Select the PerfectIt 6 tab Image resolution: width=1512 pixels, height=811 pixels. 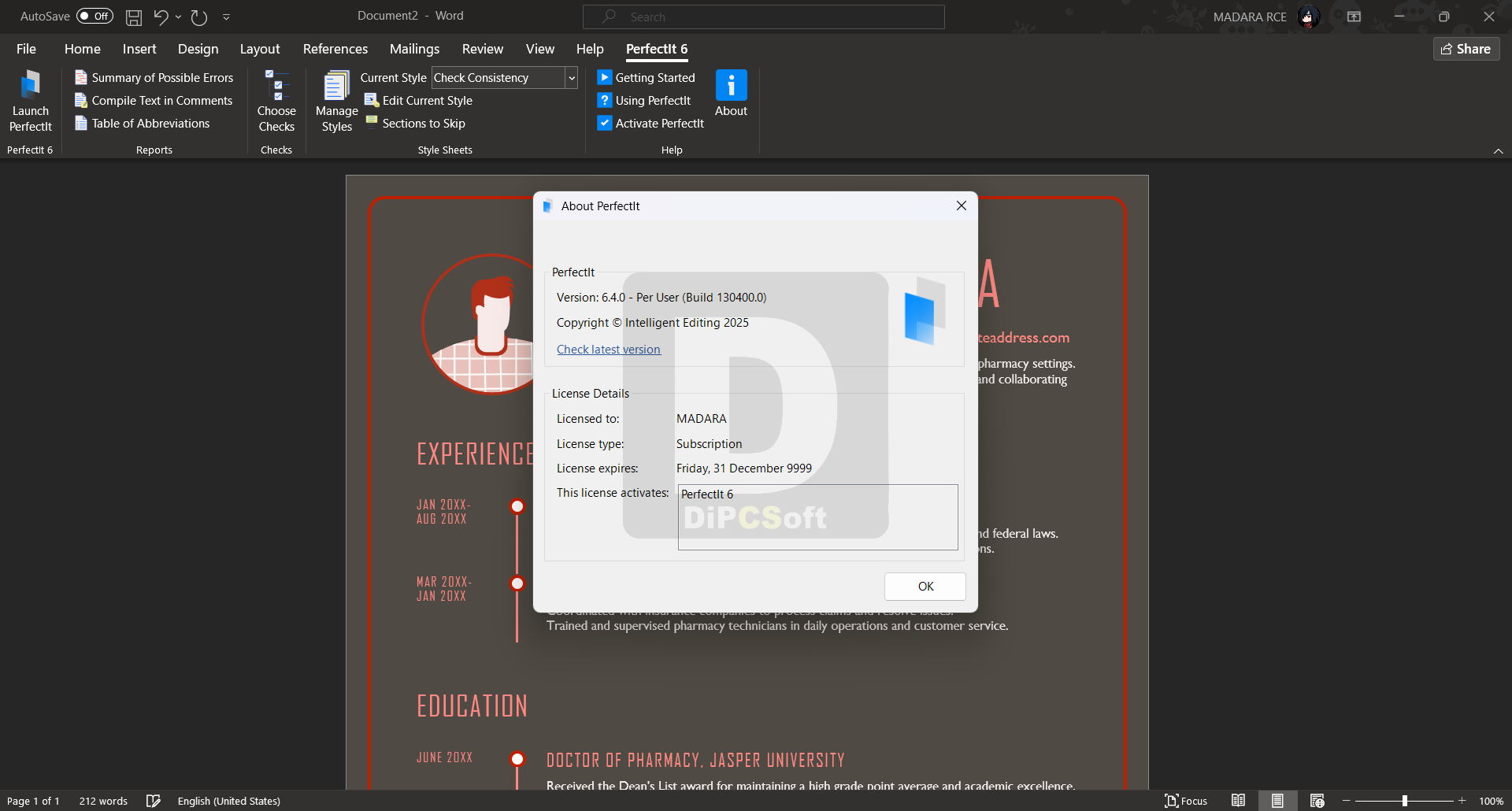pos(657,49)
